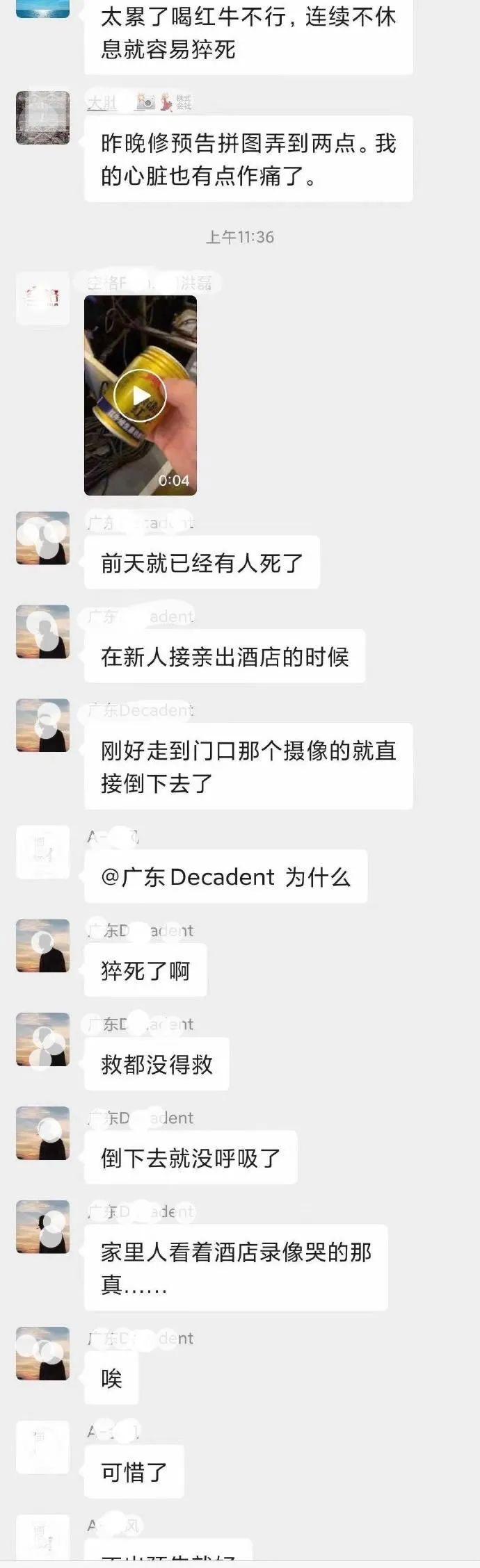Select the message 倒下去就没呼吸了
This screenshot has width=480, height=1568.
coord(191,1158)
